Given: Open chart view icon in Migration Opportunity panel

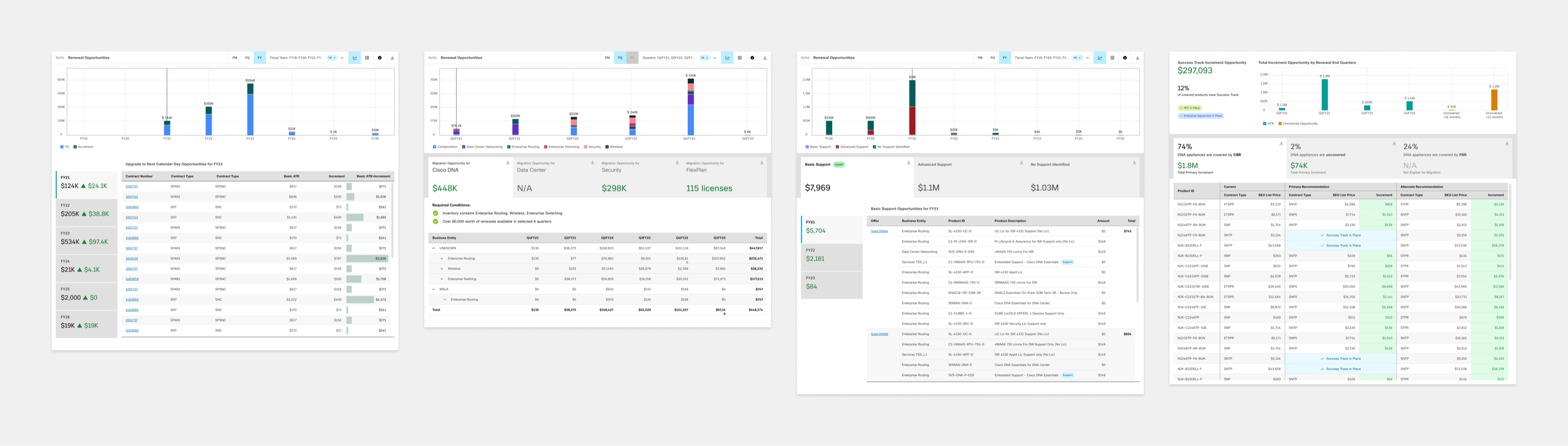Looking at the screenshot, I should pyautogui.click(x=728, y=58).
